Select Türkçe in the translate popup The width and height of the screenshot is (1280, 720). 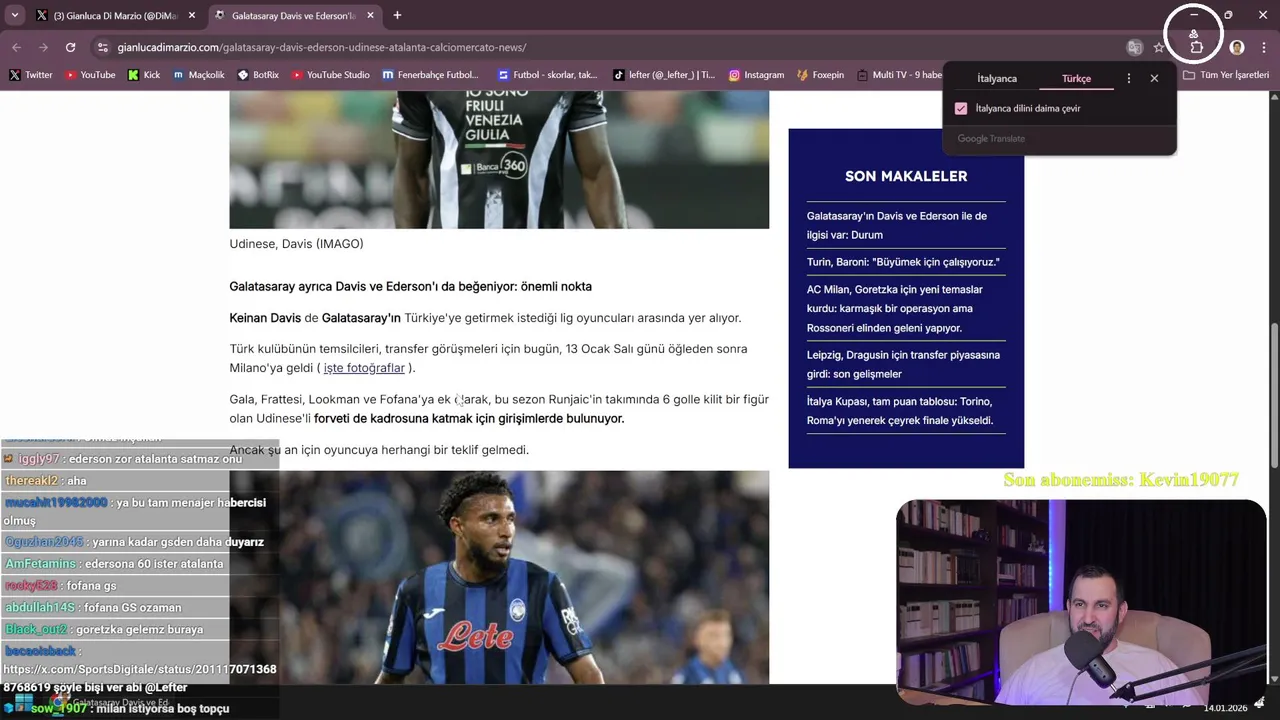point(1076,78)
